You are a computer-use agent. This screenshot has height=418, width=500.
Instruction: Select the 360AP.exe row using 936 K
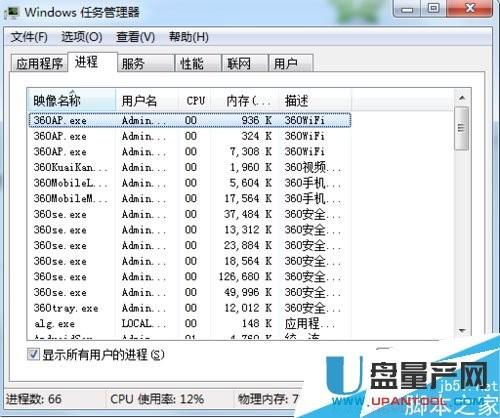coord(190,120)
